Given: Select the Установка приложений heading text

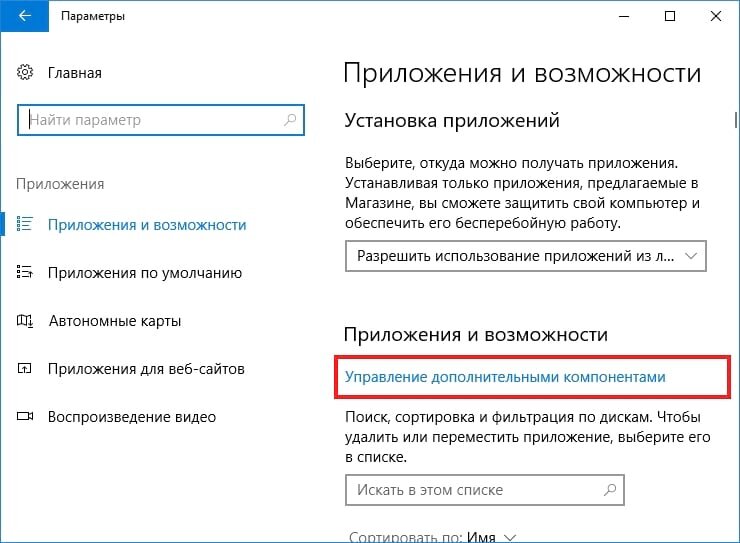Looking at the screenshot, I should (x=452, y=121).
